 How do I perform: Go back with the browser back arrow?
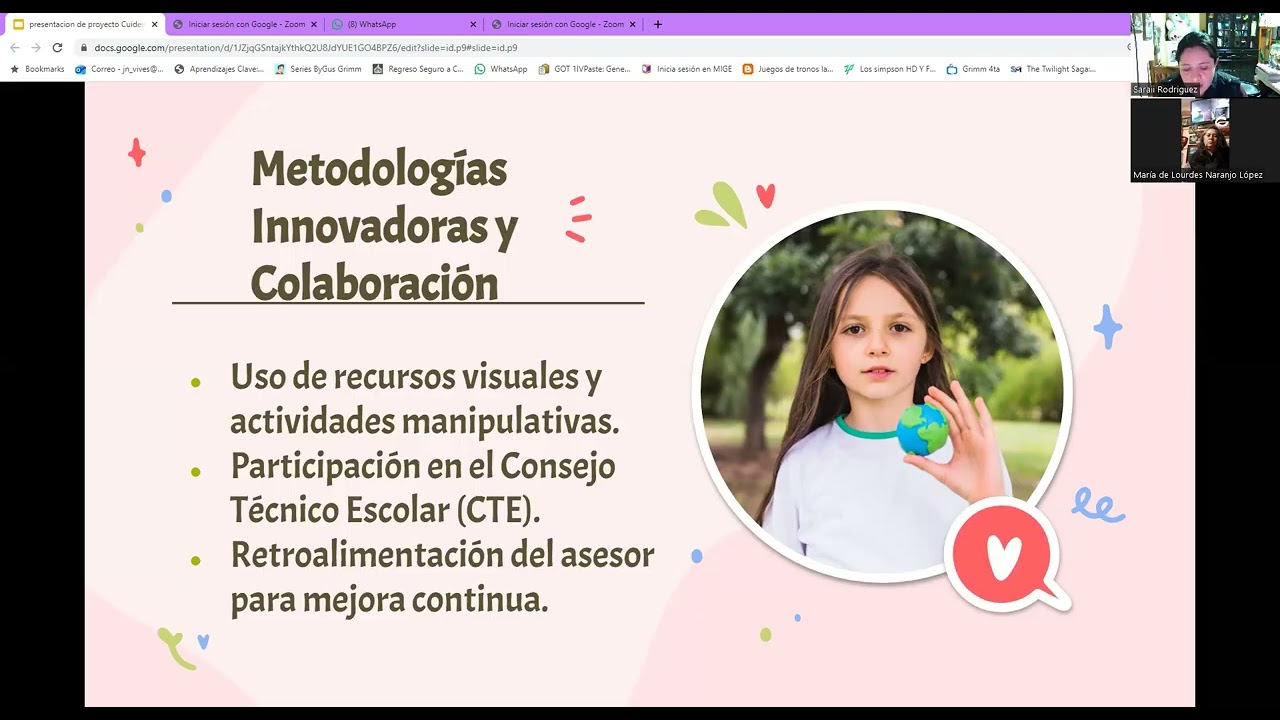(15, 47)
